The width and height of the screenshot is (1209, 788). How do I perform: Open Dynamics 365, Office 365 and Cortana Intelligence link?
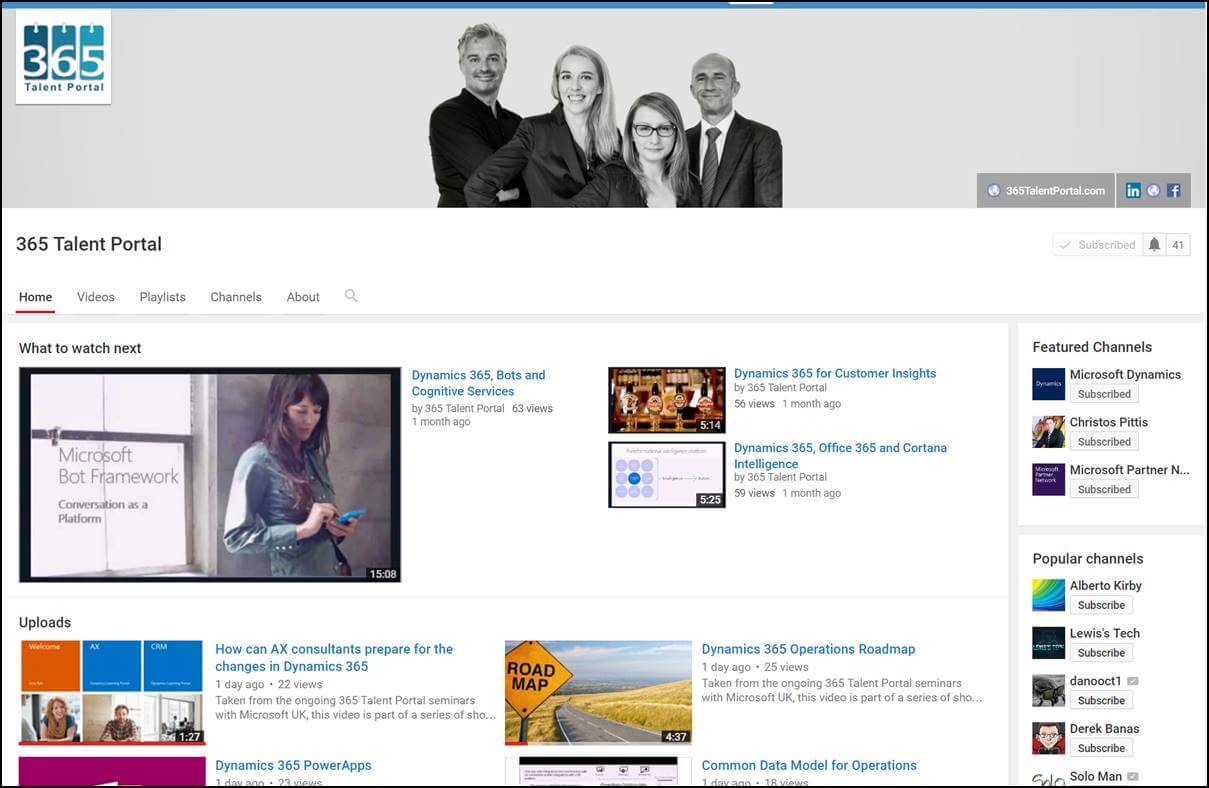(x=840, y=456)
